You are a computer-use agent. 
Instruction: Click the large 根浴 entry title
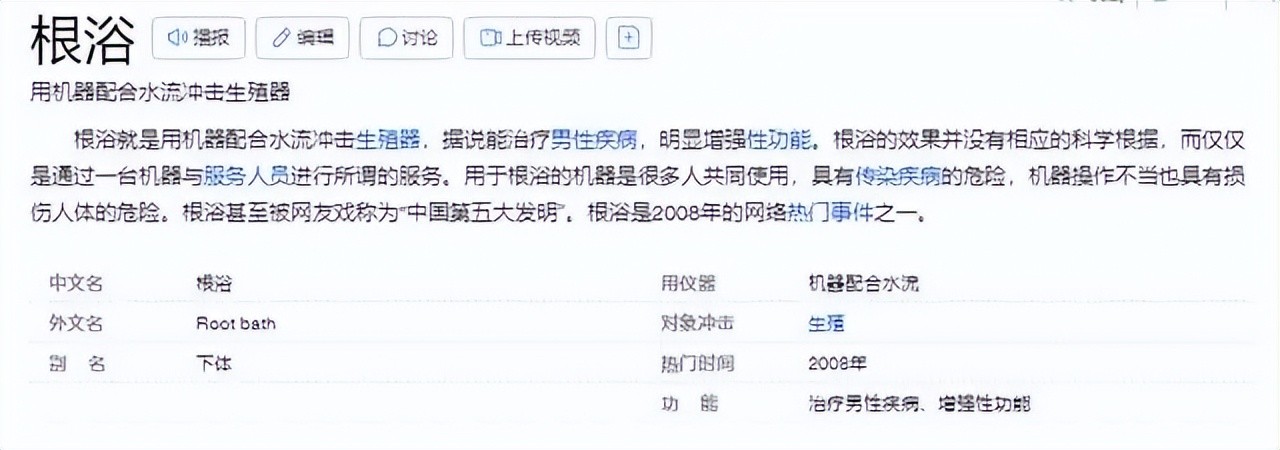point(82,40)
